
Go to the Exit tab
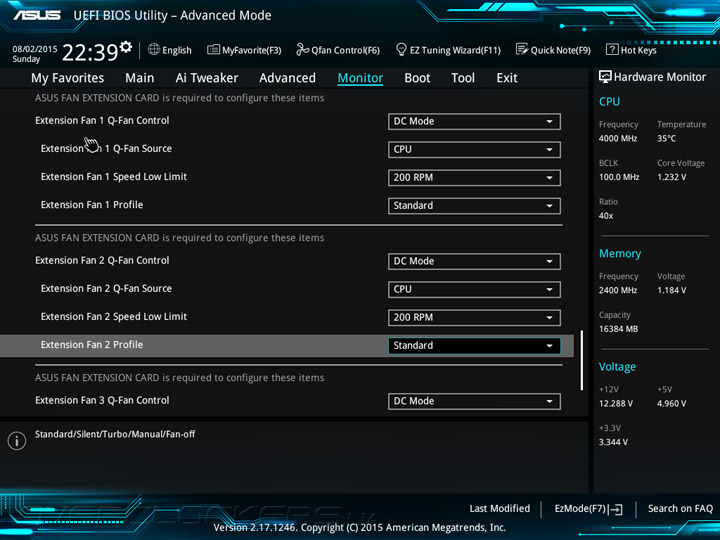tap(507, 78)
